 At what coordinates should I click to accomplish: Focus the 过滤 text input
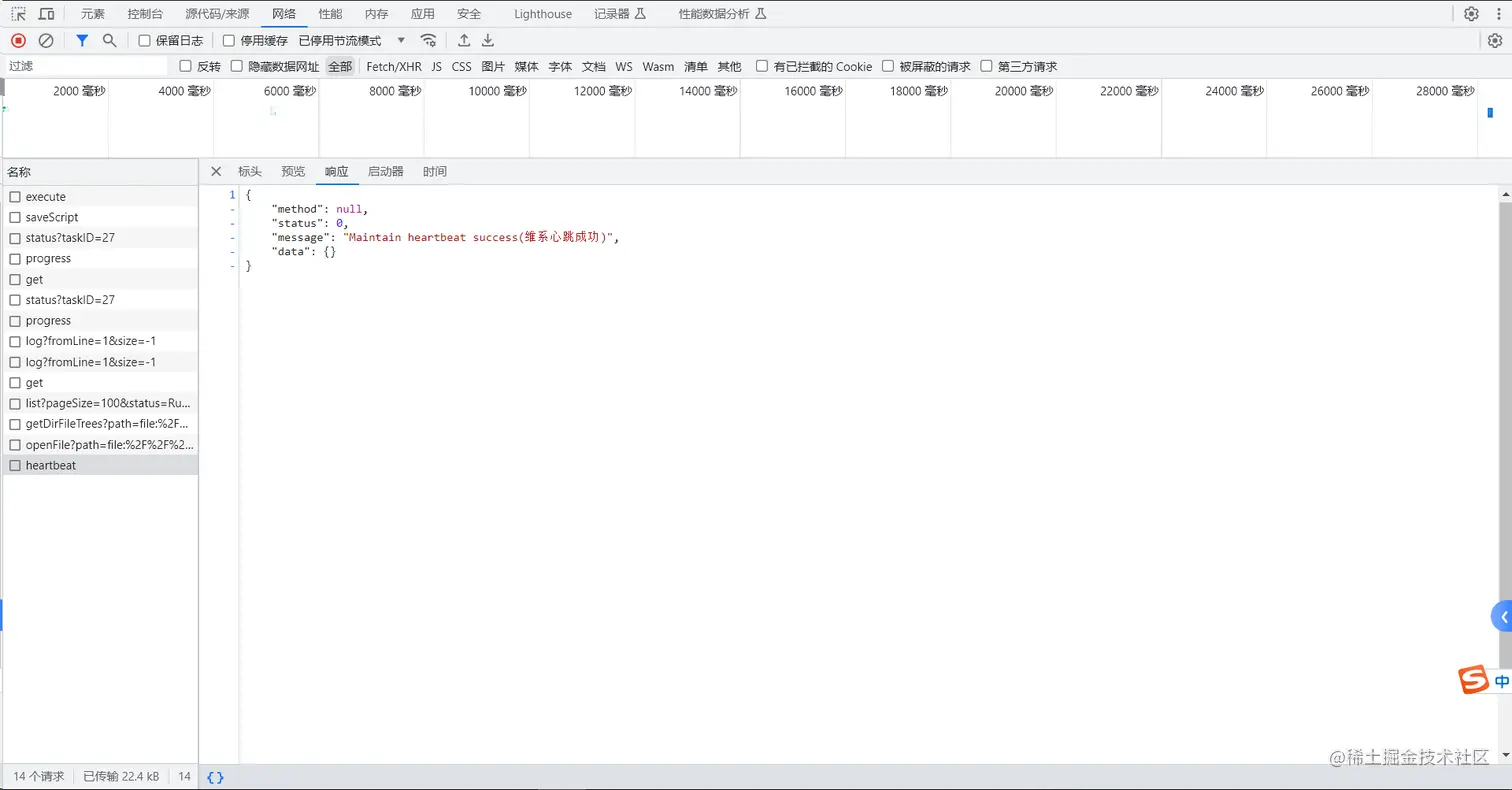[x=86, y=66]
